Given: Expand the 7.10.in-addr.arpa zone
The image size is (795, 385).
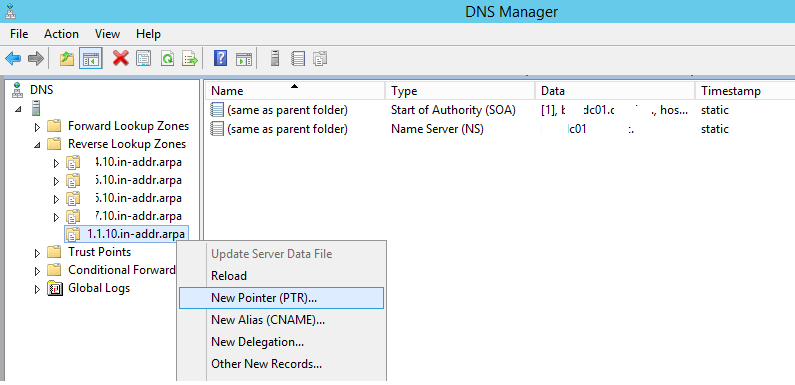Looking at the screenshot, I should coord(56,218).
